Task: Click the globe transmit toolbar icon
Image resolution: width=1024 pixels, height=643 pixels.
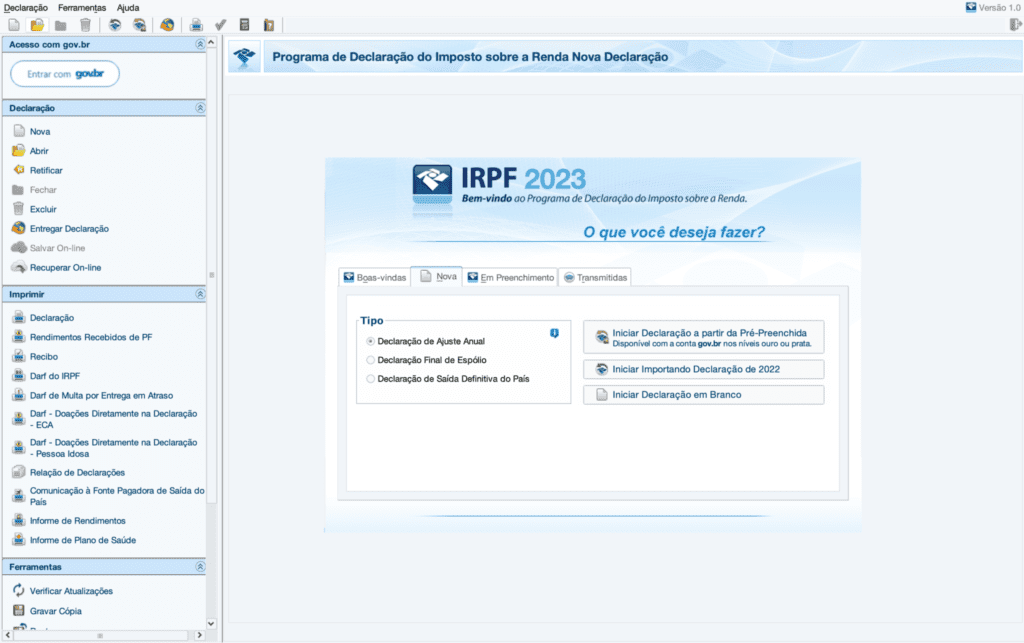Action: point(167,25)
